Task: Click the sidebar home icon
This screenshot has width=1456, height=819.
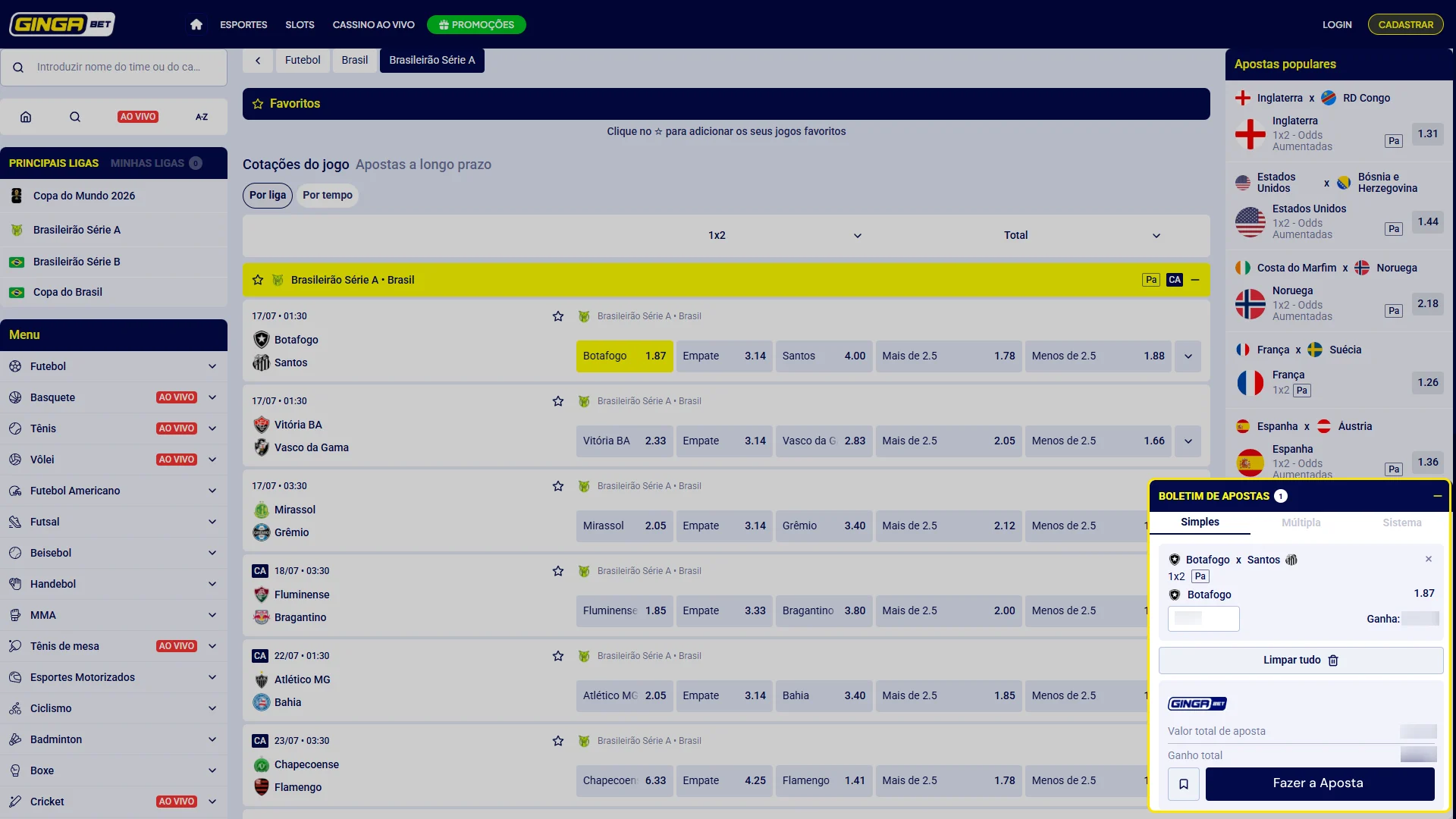Action: [x=26, y=117]
